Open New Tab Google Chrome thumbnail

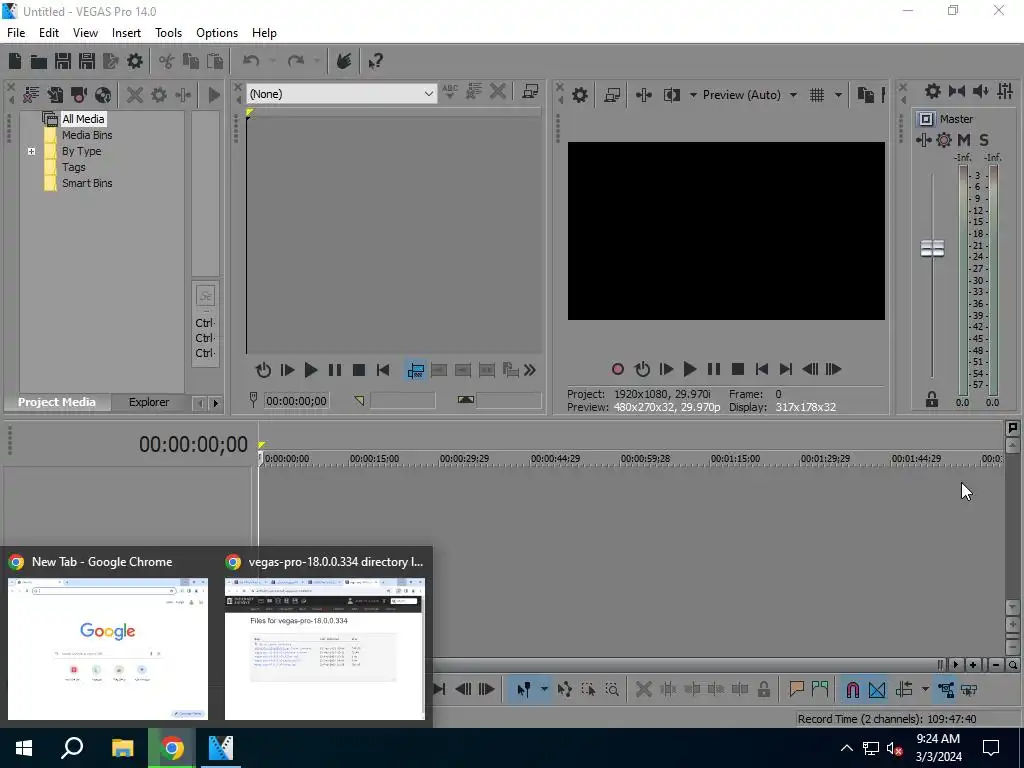tap(108, 648)
